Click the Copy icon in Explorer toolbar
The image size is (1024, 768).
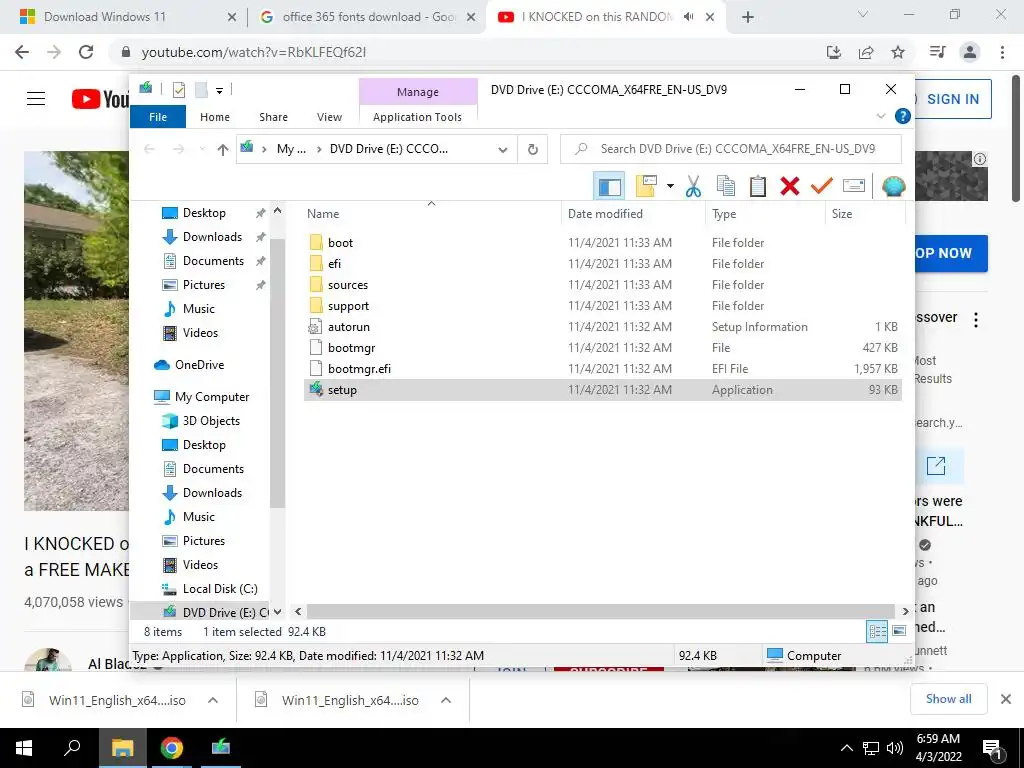[726, 187]
